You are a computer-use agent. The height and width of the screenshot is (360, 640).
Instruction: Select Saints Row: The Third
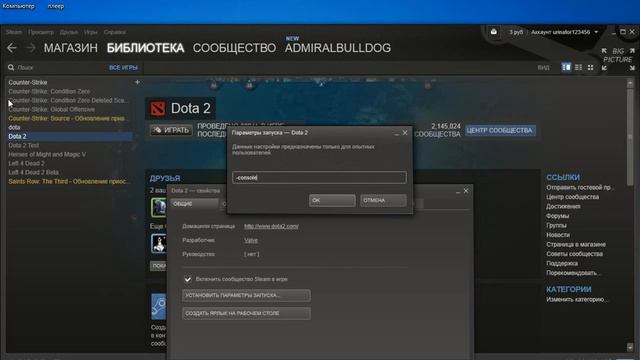pyautogui.click(x=68, y=181)
